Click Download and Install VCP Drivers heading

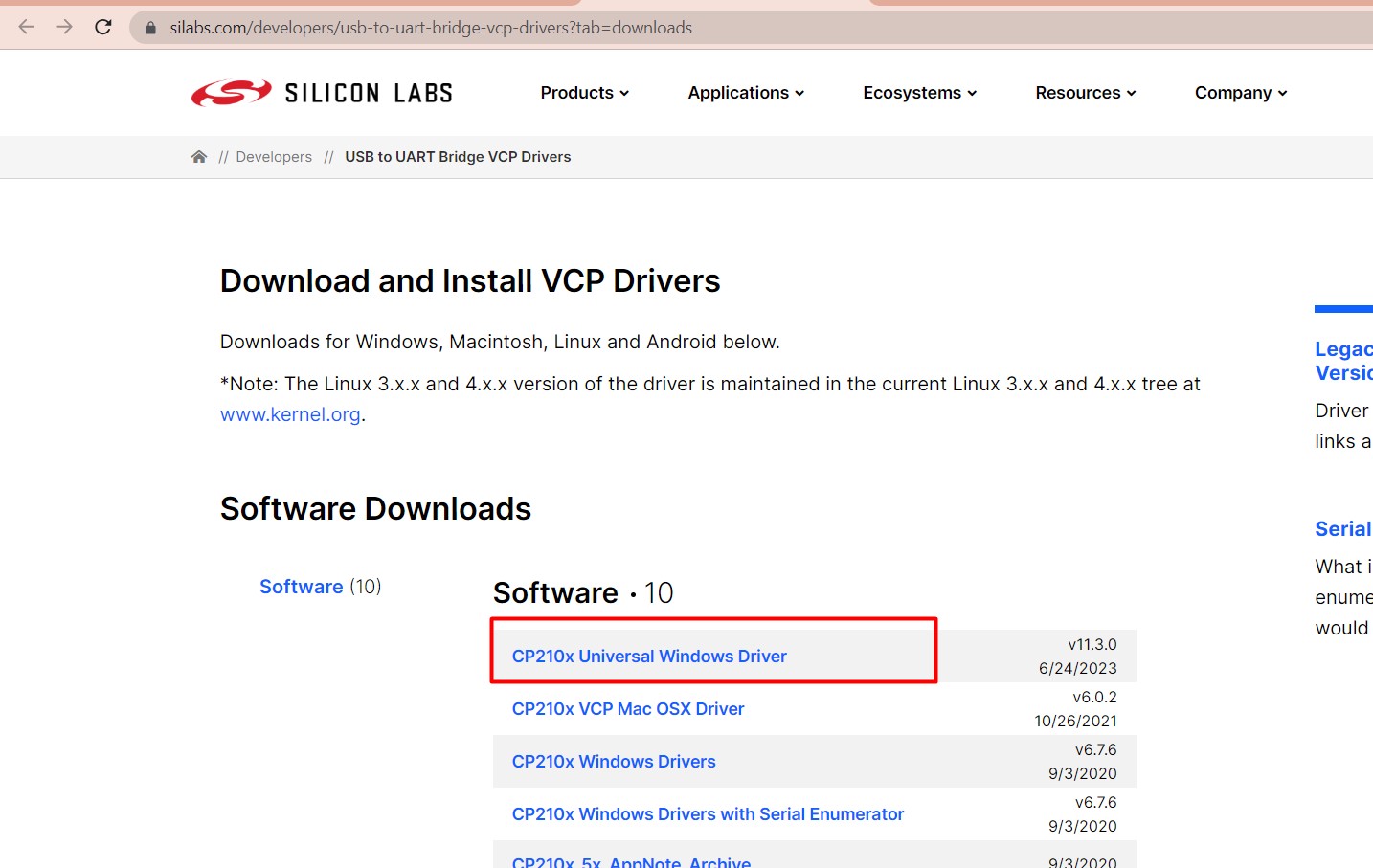470,281
